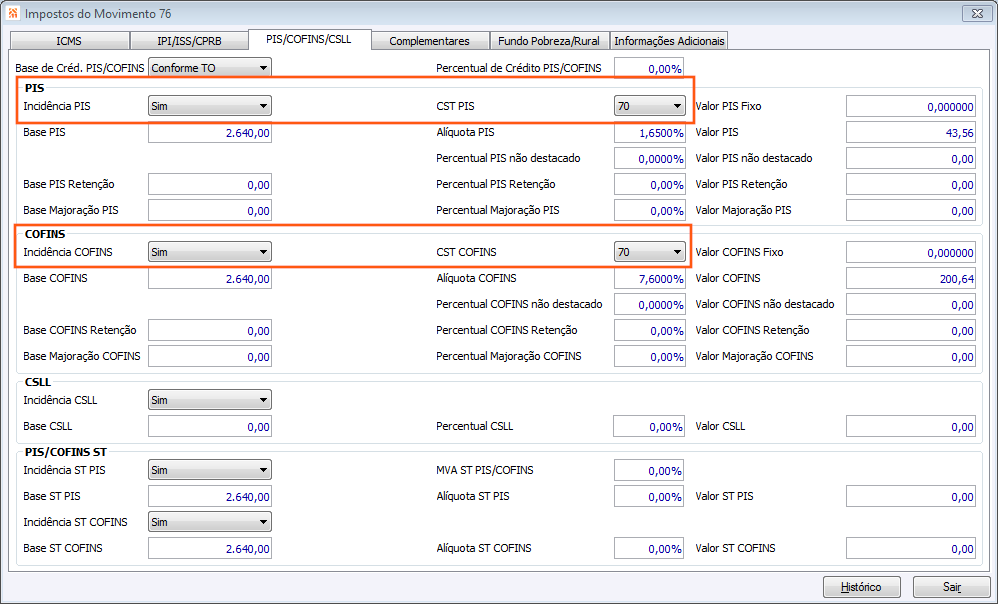Open the Incidência ST COFINS dropdown
The width and height of the screenshot is (998, 604).
point(263,522)
